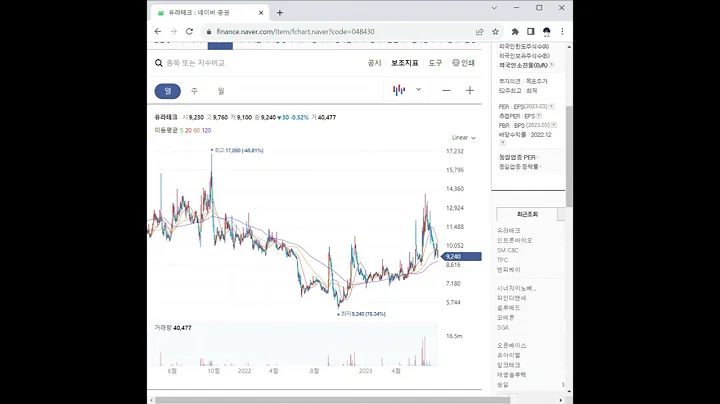Click the lock icon in address bar
Viewport: 720px width, 404px height.
(x=209, y=32)
